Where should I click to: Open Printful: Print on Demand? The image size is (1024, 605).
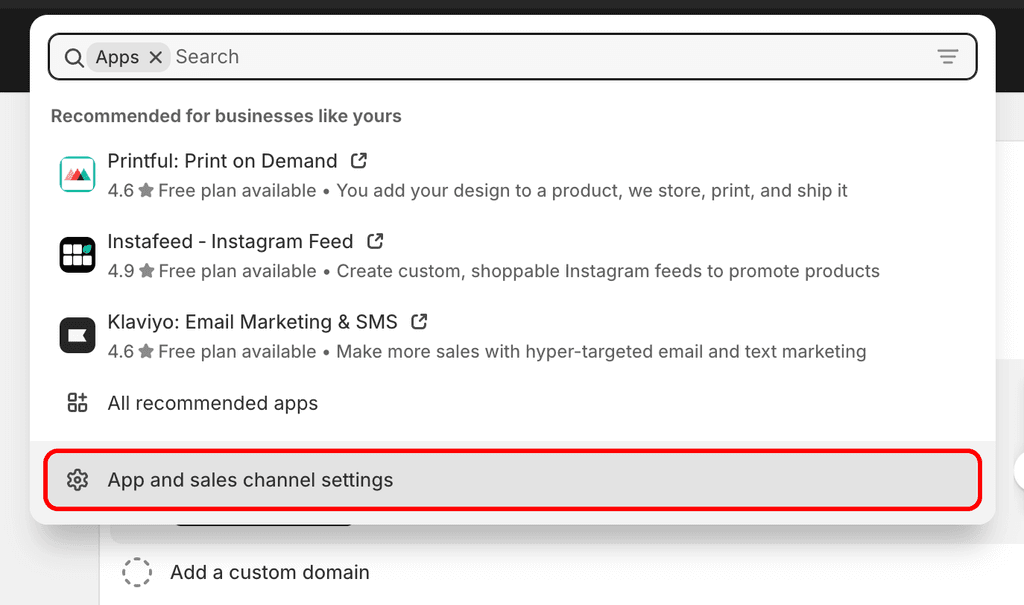(222, 161)
